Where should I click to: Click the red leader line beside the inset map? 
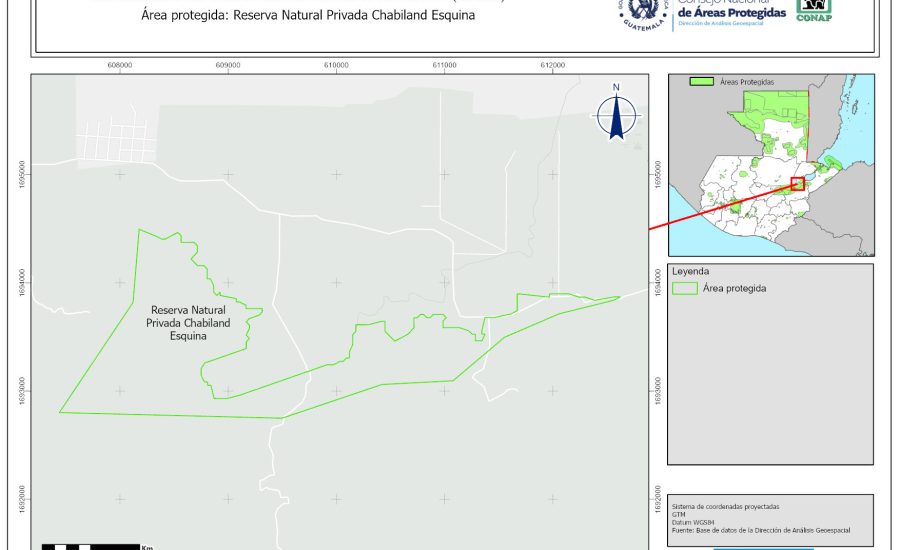tap(720, 207)
